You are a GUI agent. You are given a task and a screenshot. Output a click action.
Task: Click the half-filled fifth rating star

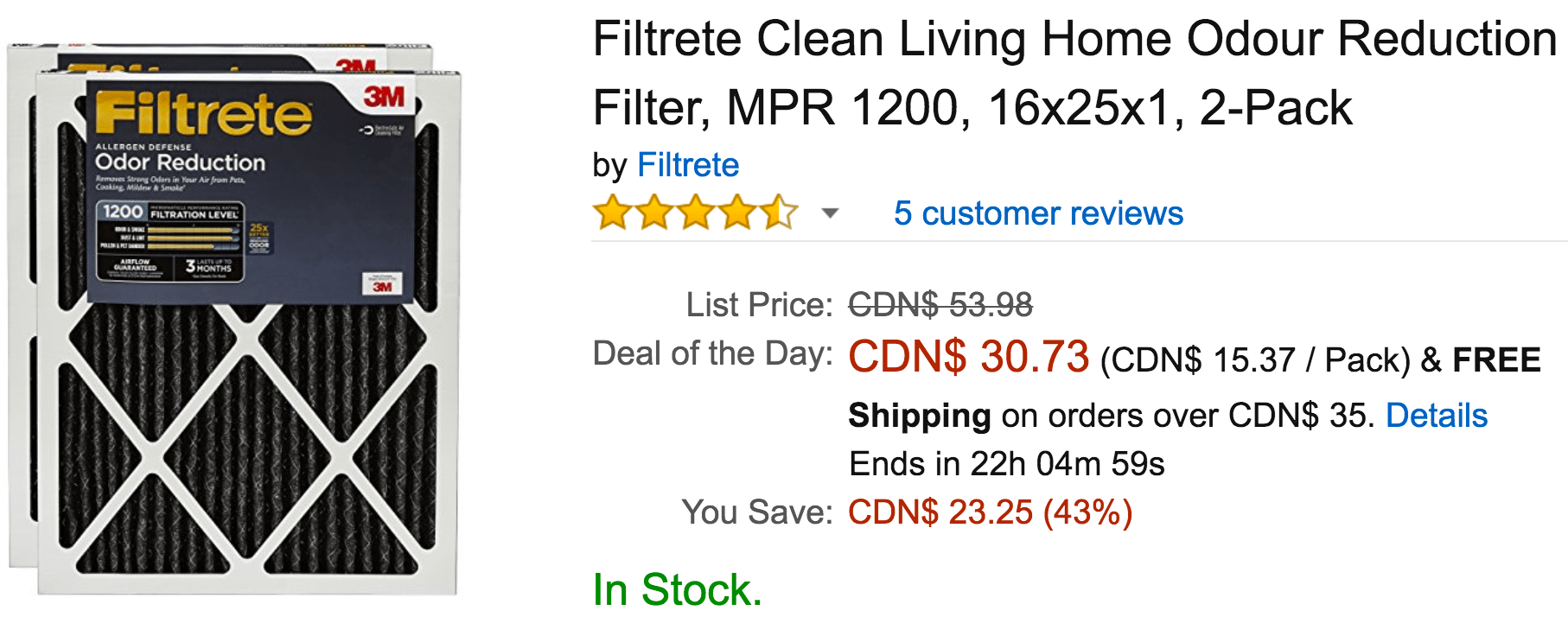[779, 212]
